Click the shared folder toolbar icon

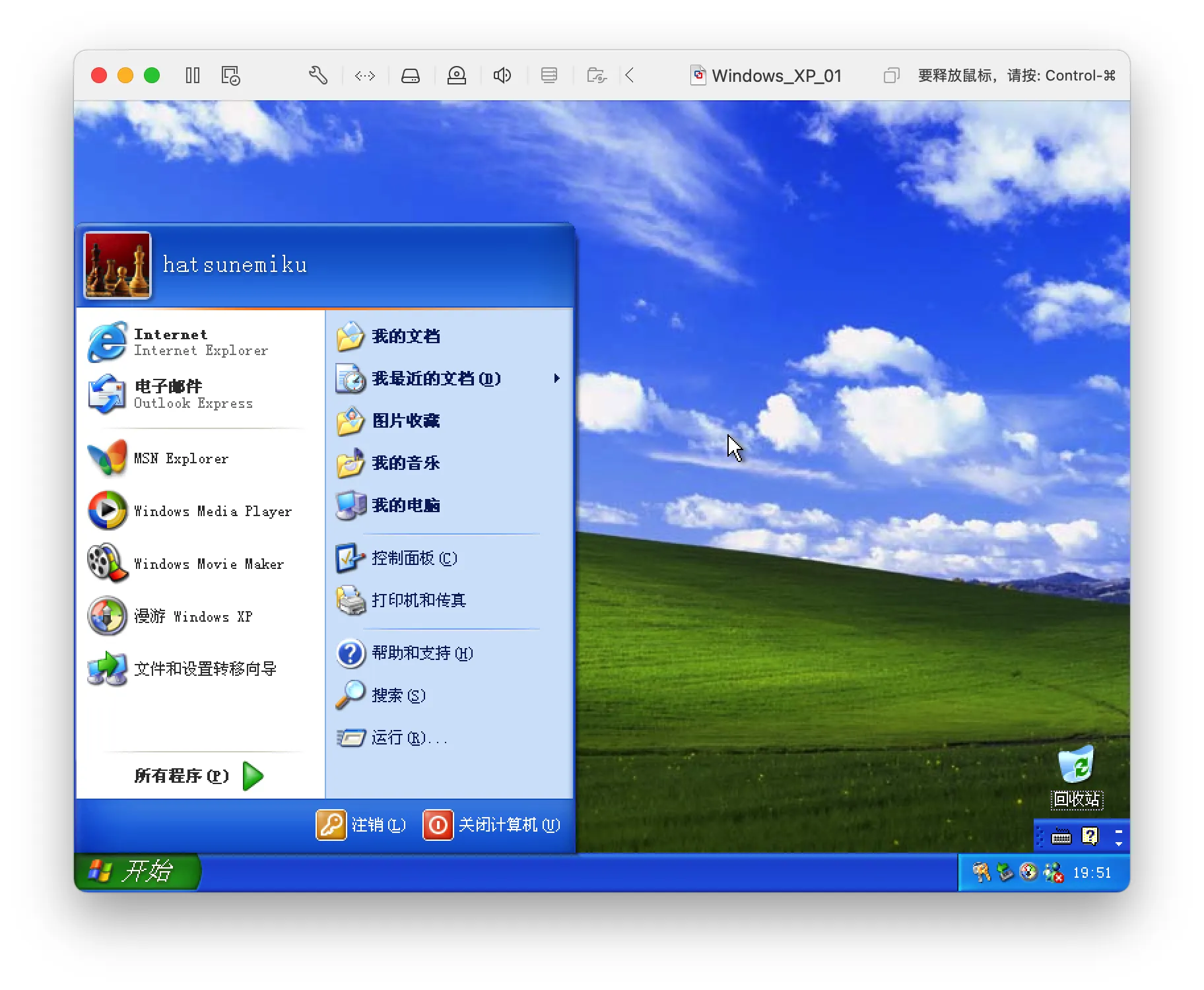[x=597, y=75]
